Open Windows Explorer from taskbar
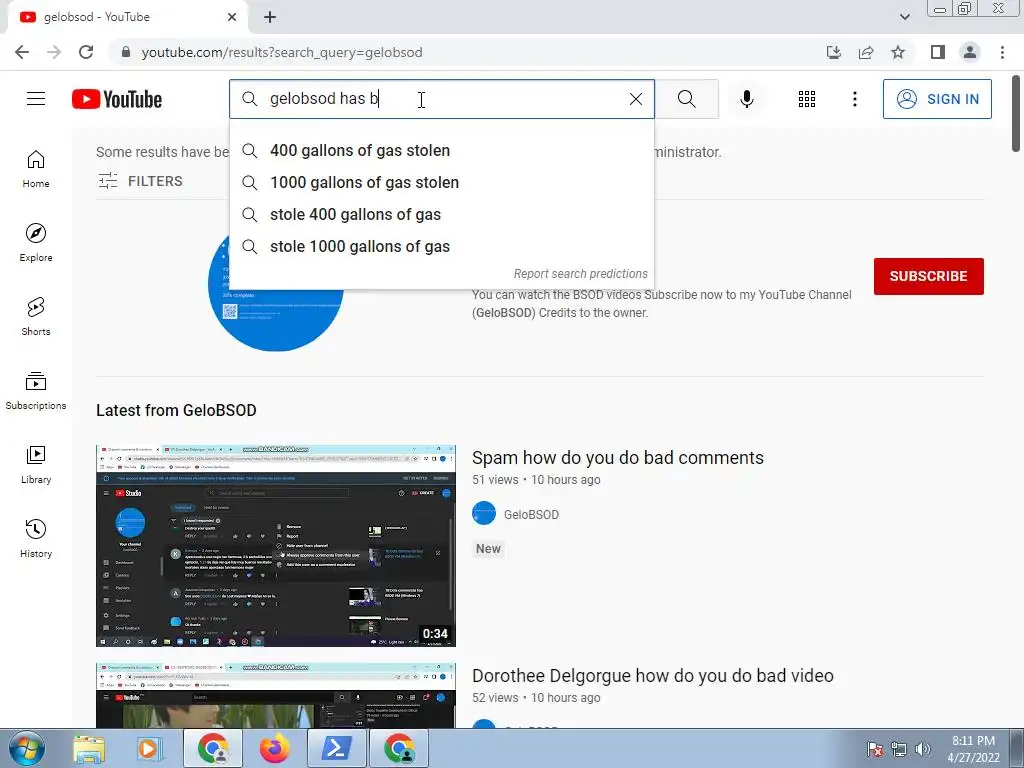 pyautogui.click(x=89, y=748)
